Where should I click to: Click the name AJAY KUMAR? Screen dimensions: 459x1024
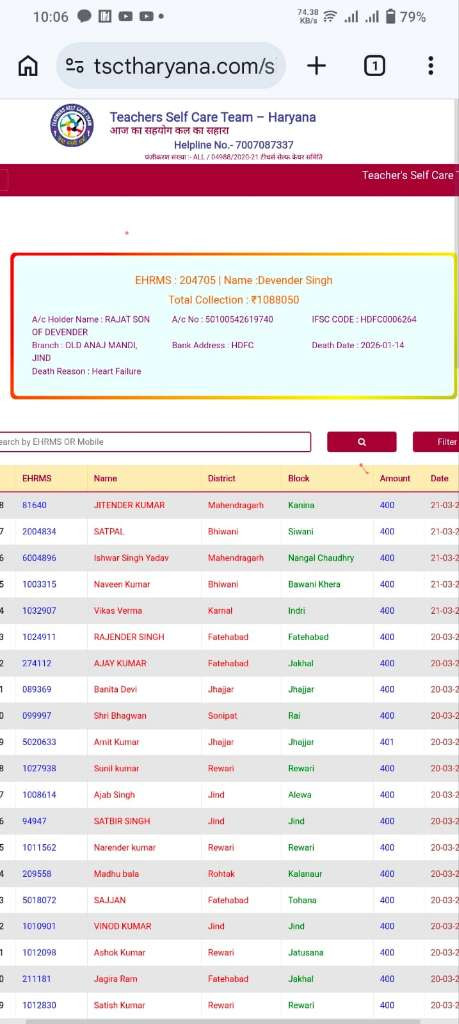click(x=120, y=663)
